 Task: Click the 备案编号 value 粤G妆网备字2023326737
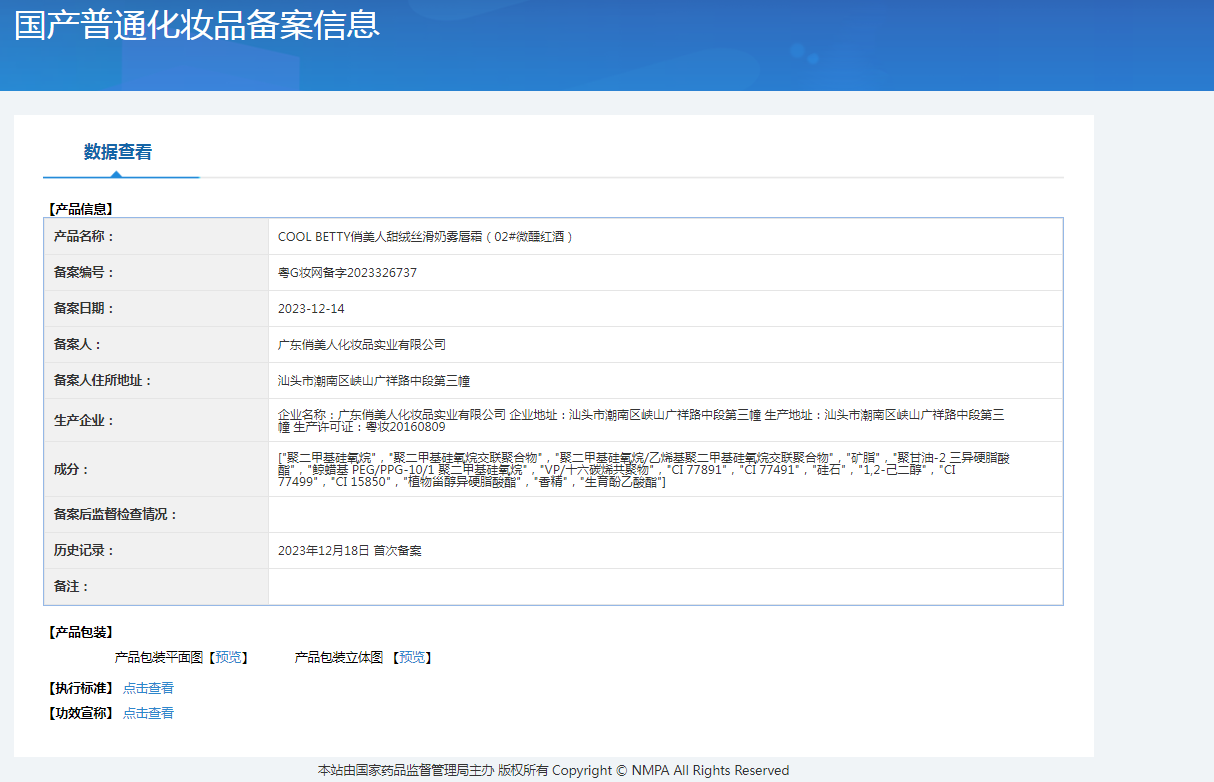click(347, 273)
